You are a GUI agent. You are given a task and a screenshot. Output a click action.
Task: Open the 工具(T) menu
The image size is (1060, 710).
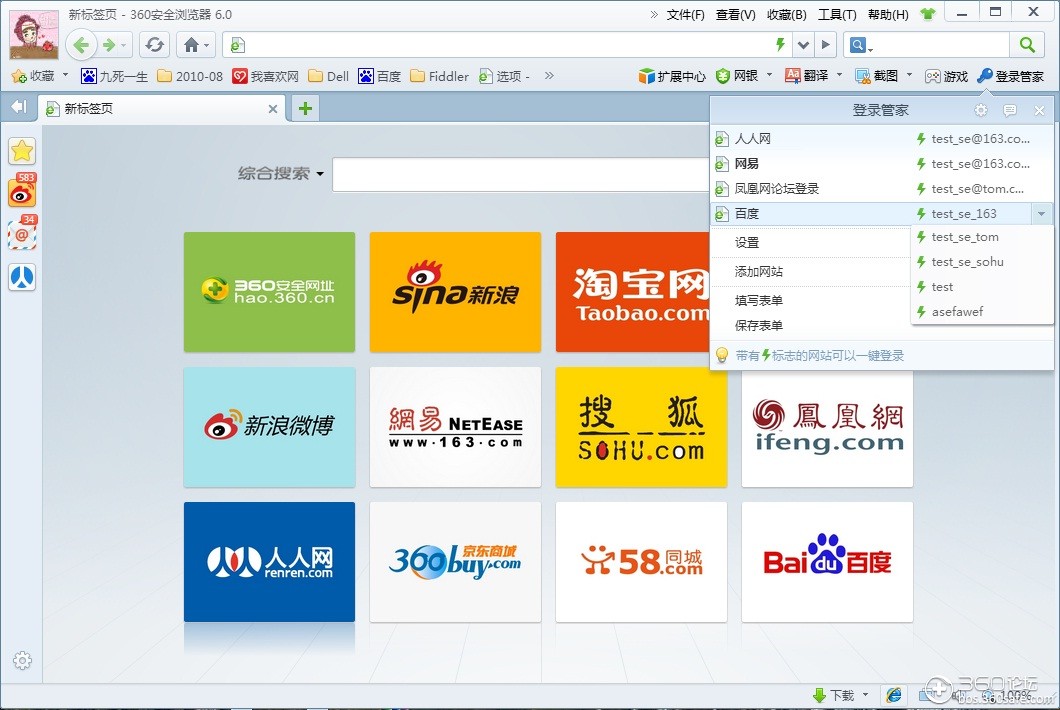[x=837, y=15]
